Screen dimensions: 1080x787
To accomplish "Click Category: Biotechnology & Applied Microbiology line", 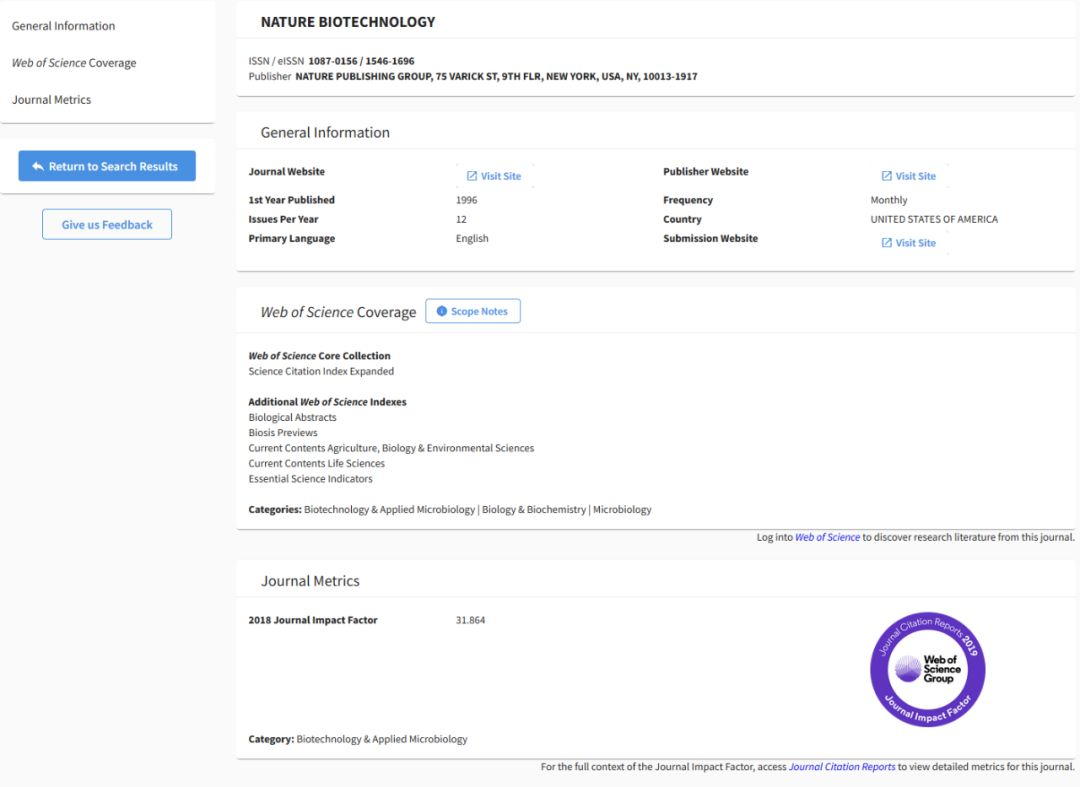I will pyautogui.click(x=357, y=739).
